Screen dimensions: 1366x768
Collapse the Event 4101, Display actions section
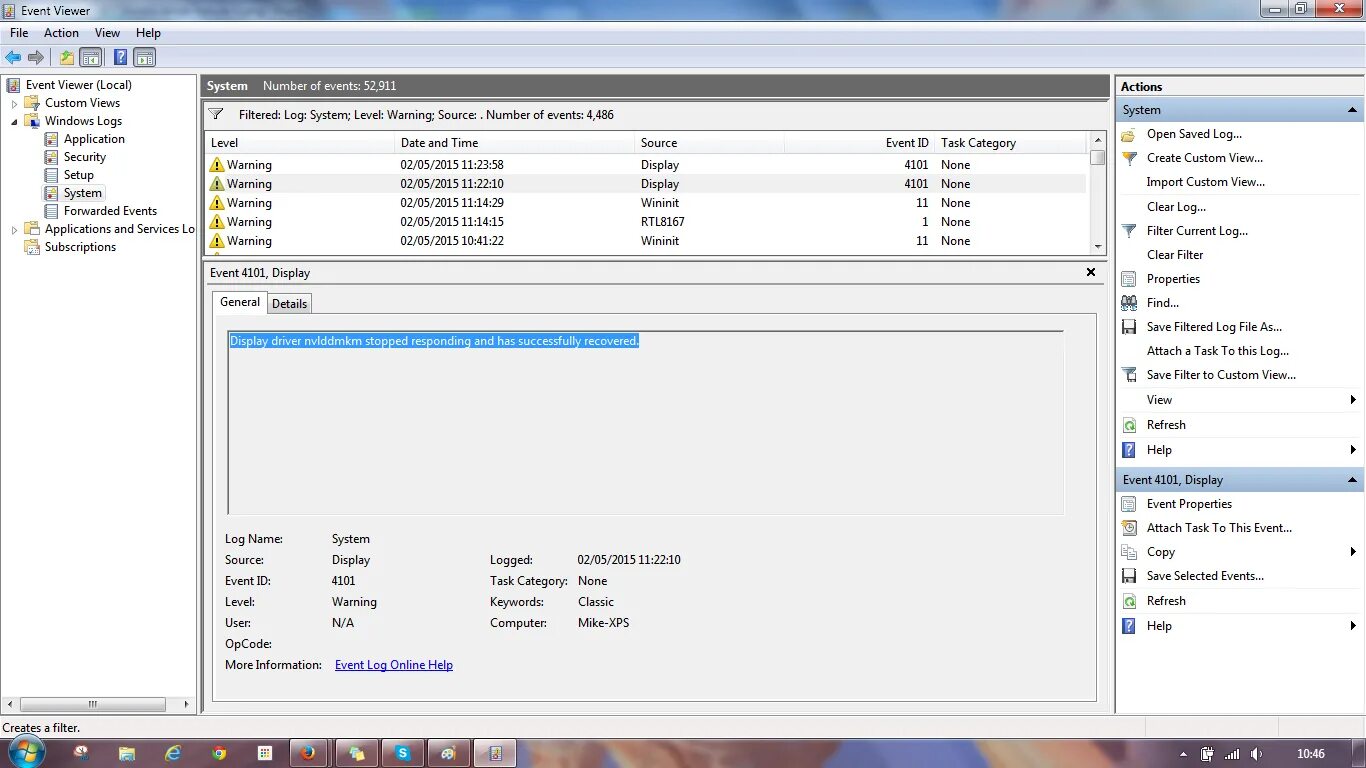tap(1352, 480)
